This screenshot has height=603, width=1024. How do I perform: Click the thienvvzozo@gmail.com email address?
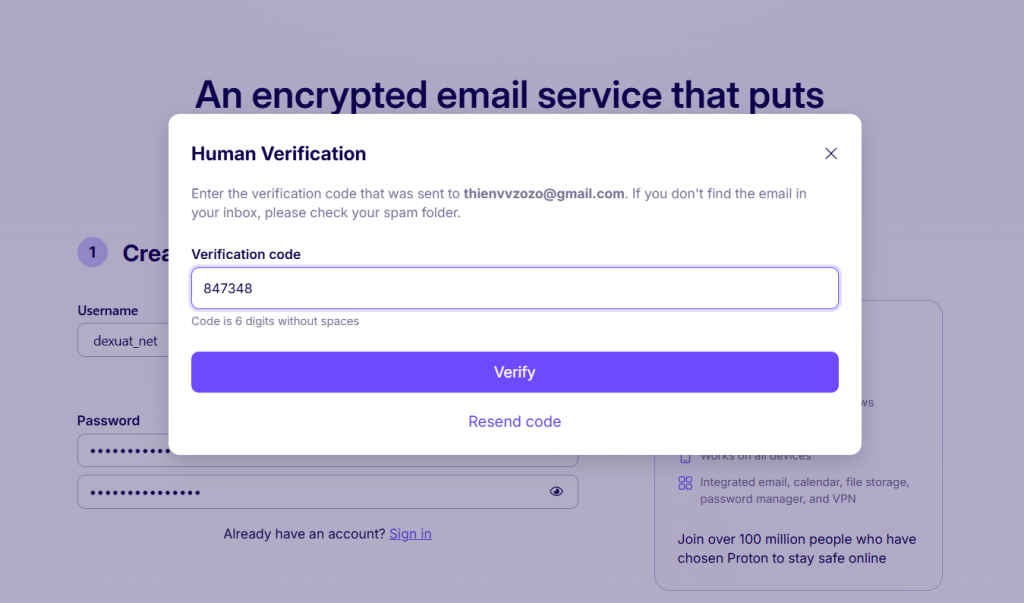543,193
